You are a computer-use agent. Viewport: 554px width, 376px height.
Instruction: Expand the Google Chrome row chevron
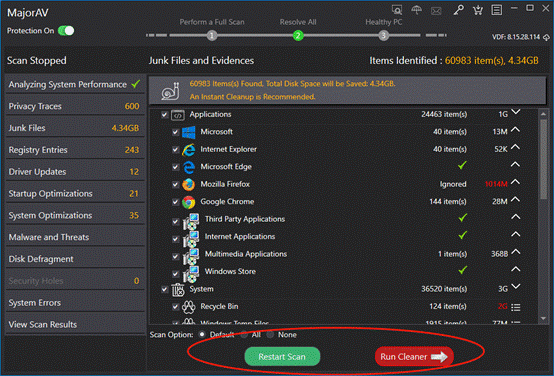[x=515, y=200]
